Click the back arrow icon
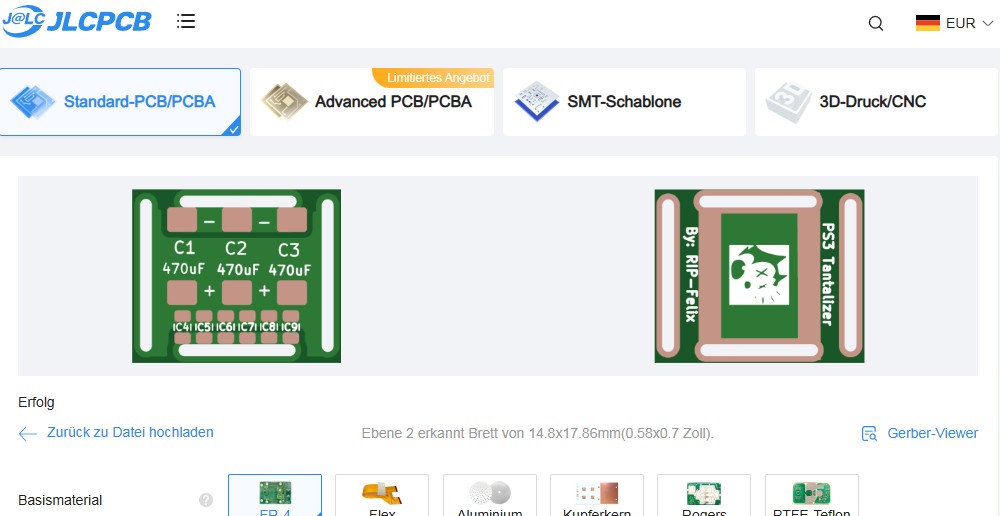The height and width of the screenshot is (516, 1000). [x=28, y=433]
